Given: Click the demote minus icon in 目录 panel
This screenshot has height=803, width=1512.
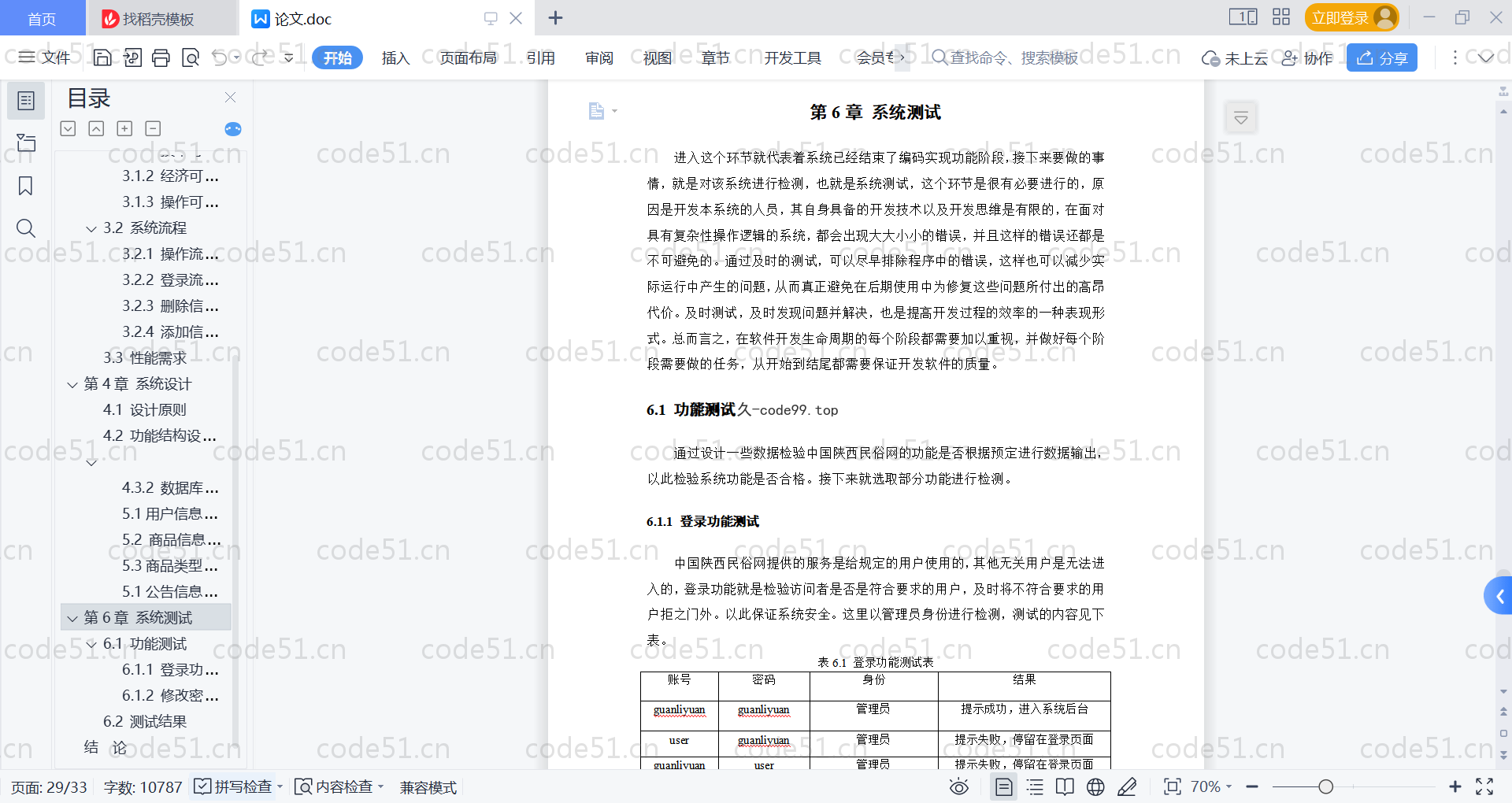Looking at the screenshot, I should point(153,128).
